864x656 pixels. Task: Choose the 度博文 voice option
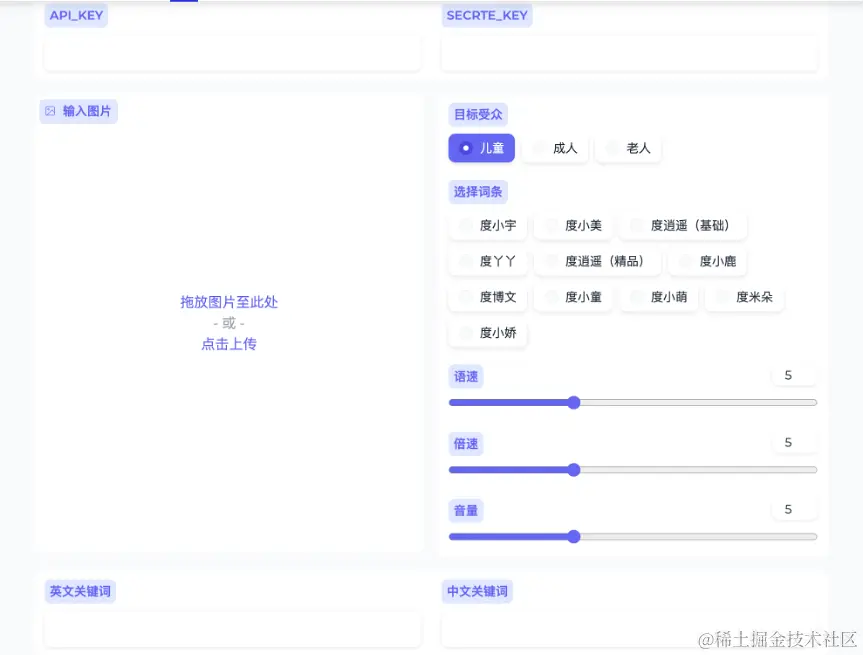(488, 297)
